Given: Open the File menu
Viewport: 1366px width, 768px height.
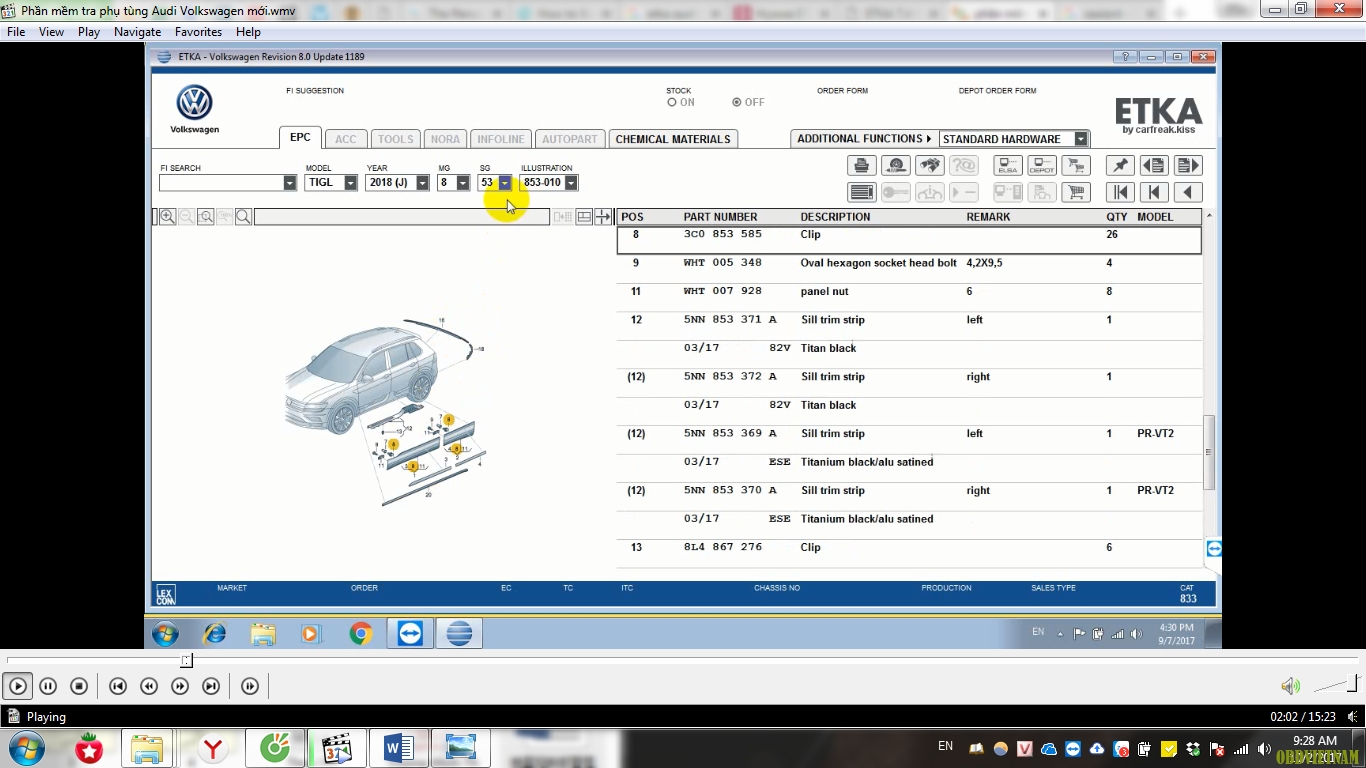Looking at the screenshot, I should coord(16,32).
